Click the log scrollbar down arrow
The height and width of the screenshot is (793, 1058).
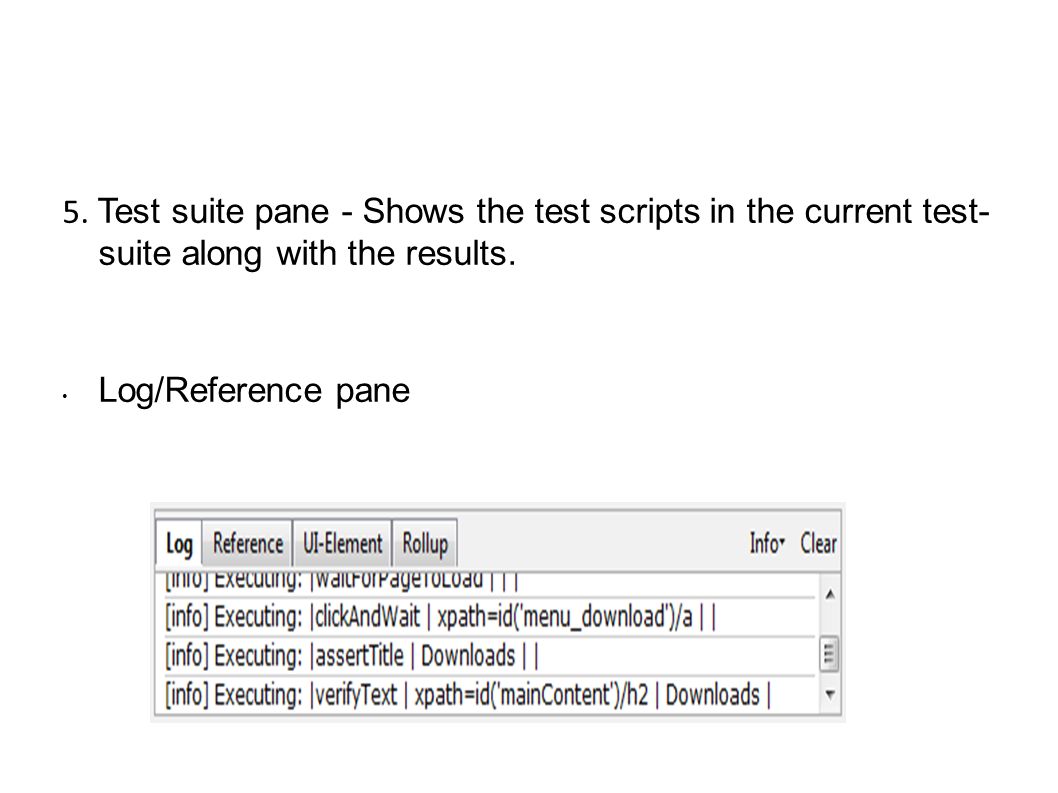(830, 694)
